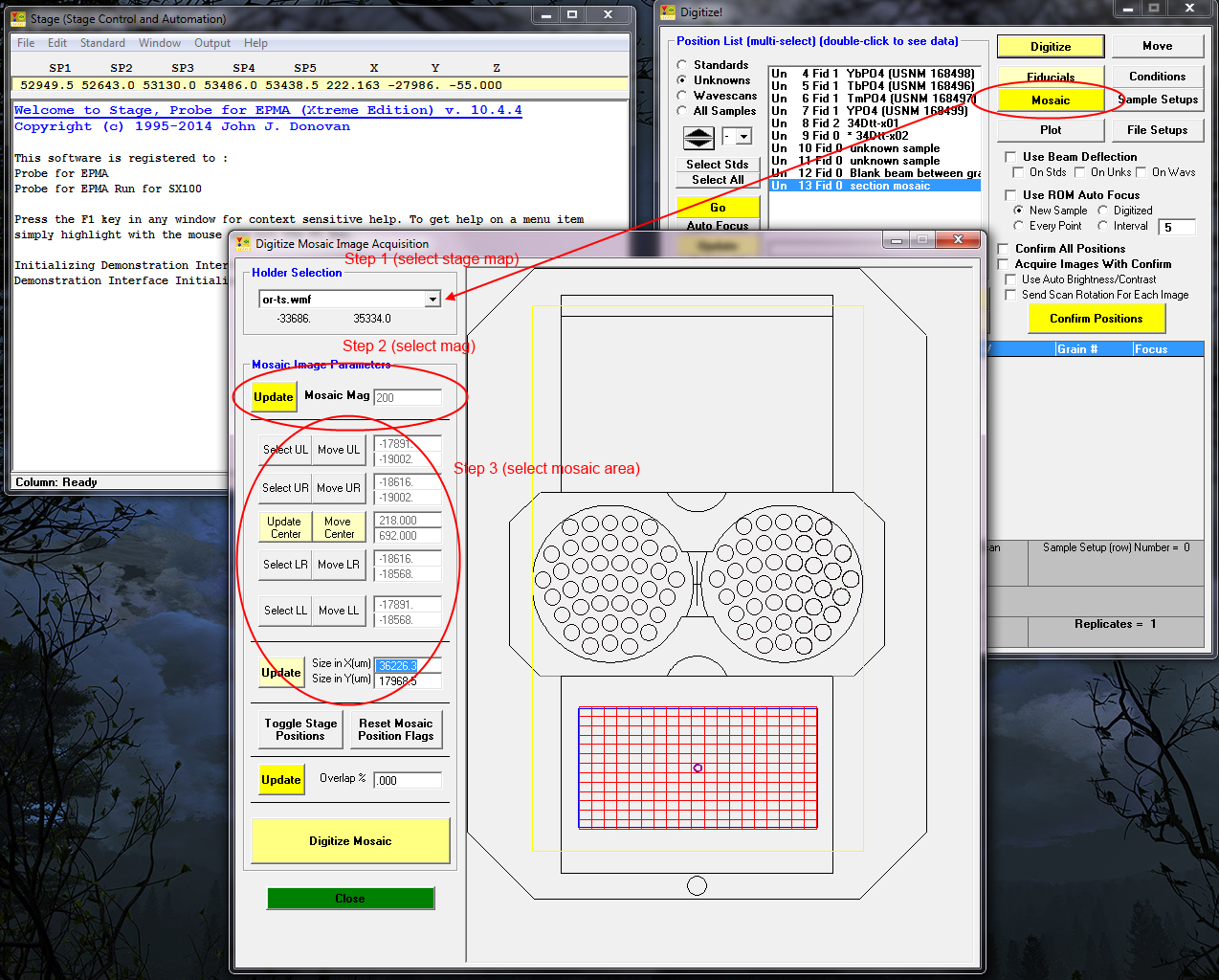Select the Every Point auto focus option
Screen dimensions: 1219x980
click(x=1018, y=226)
